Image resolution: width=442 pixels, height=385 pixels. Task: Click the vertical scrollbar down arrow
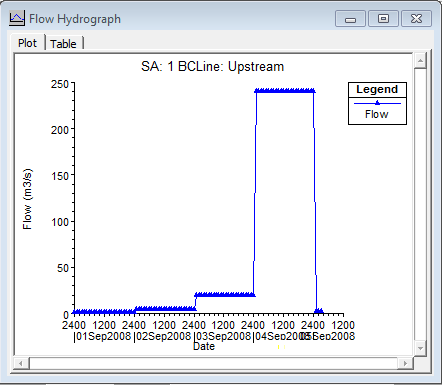click(420, 348)
